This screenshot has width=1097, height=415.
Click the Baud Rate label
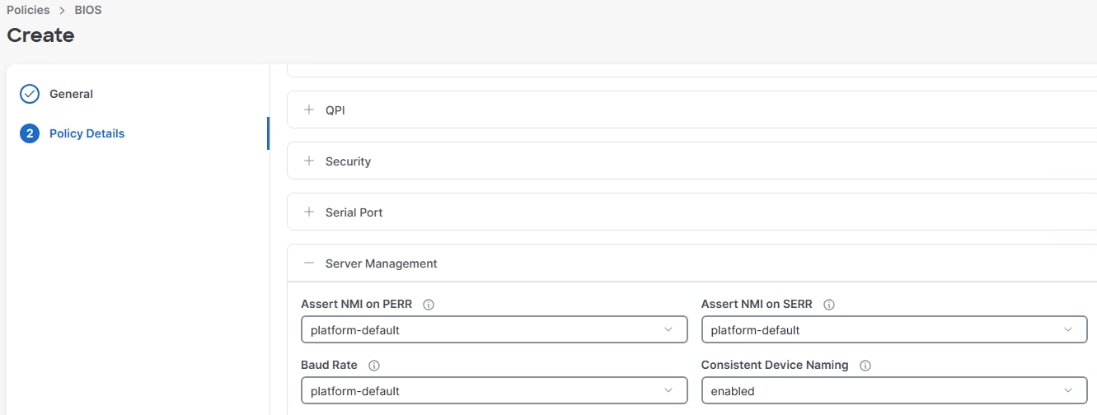point(330,365)
